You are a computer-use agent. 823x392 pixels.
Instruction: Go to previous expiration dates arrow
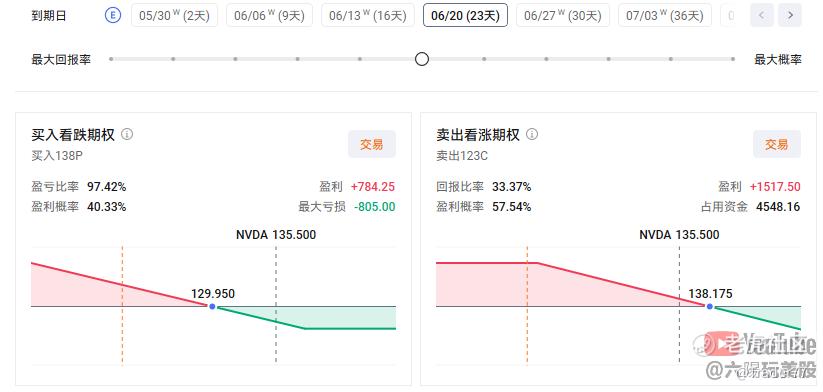(762, 16)
